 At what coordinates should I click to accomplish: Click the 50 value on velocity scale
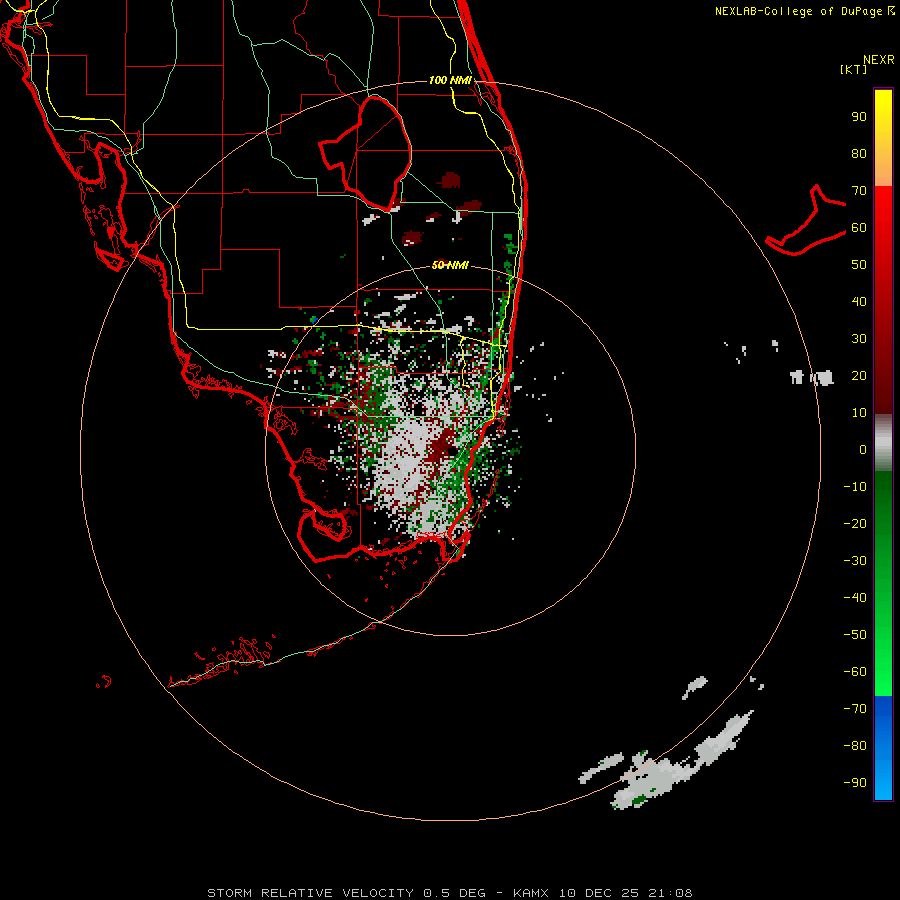pyautogui.click(x=859, y=265)
